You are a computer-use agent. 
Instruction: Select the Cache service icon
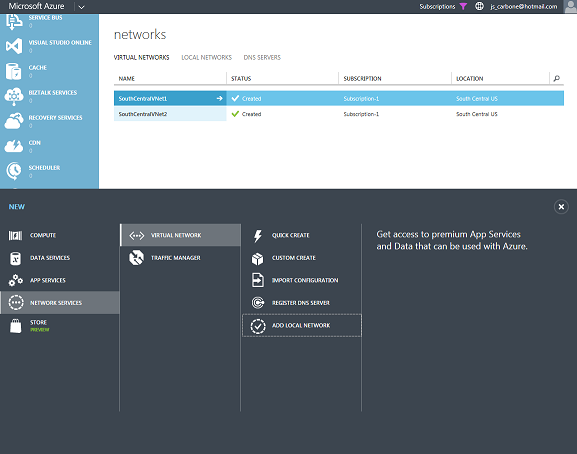coord(14,71)
